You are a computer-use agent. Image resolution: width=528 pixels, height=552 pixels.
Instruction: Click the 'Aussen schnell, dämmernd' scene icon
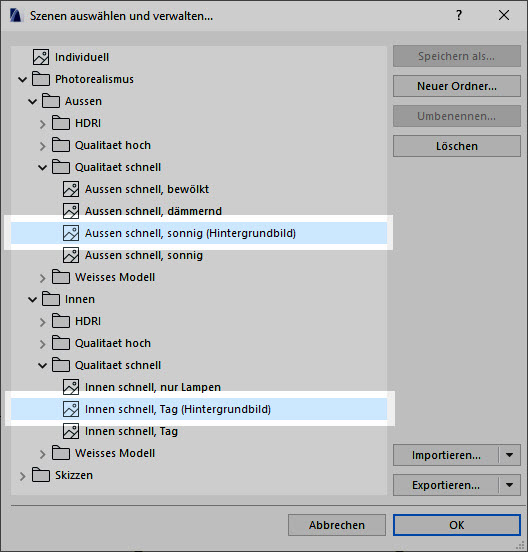71,211
